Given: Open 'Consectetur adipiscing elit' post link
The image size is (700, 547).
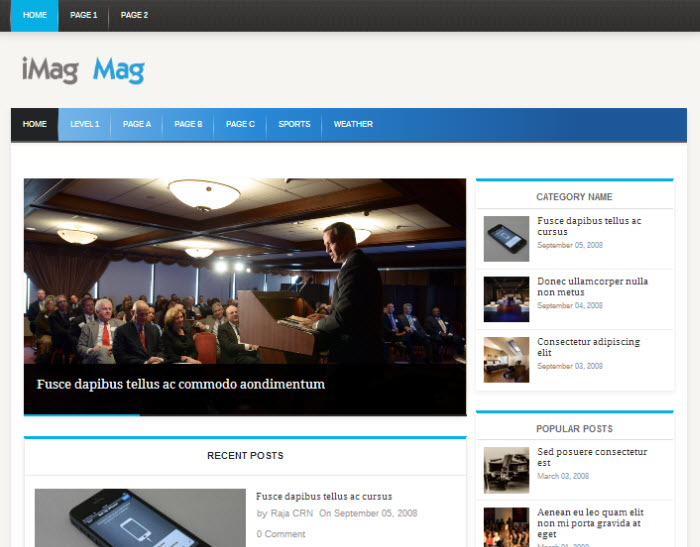Looking at the screenshot, I should tap(588, 347).
